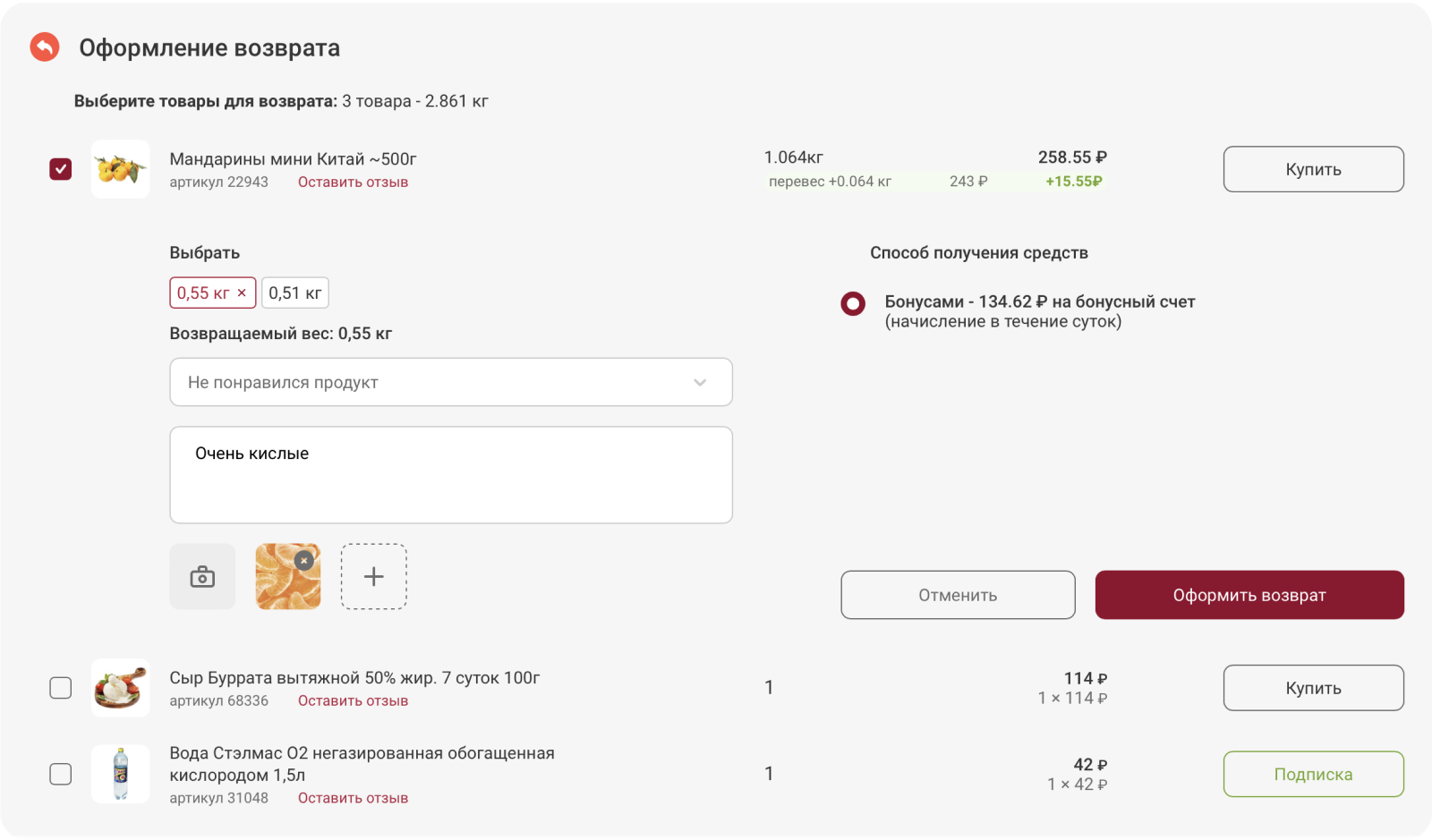Open camera to take a photo
This screenshot has height=840, width=1432.
pyautogui.click(x=202, y=577)
